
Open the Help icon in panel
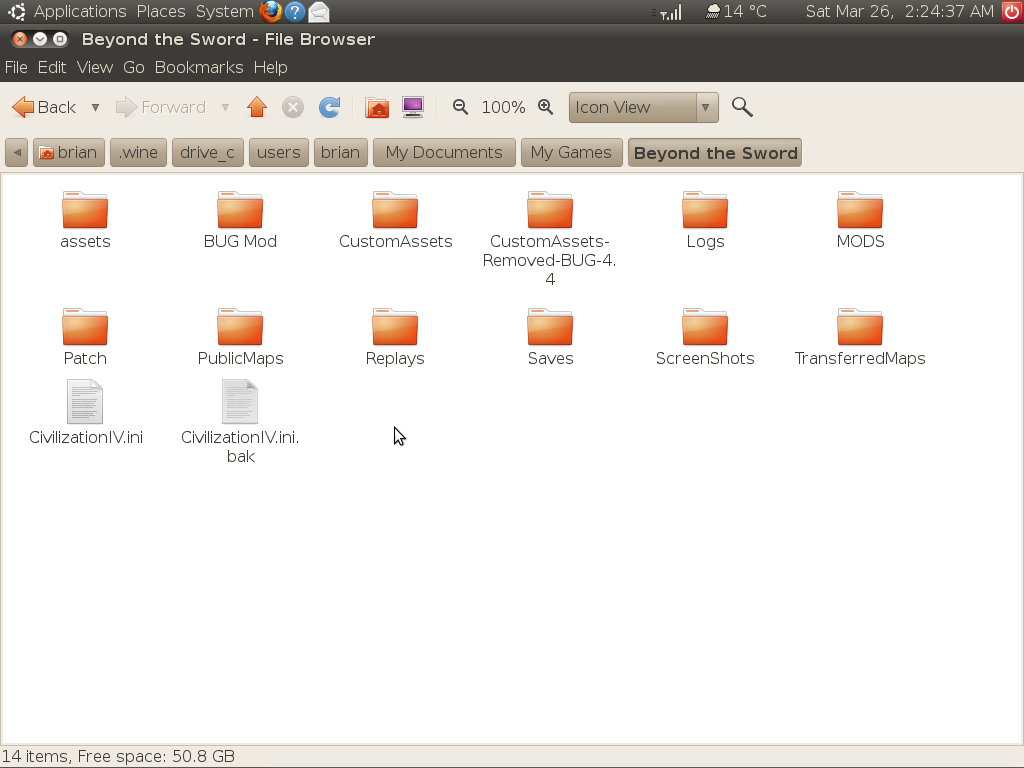295,12
